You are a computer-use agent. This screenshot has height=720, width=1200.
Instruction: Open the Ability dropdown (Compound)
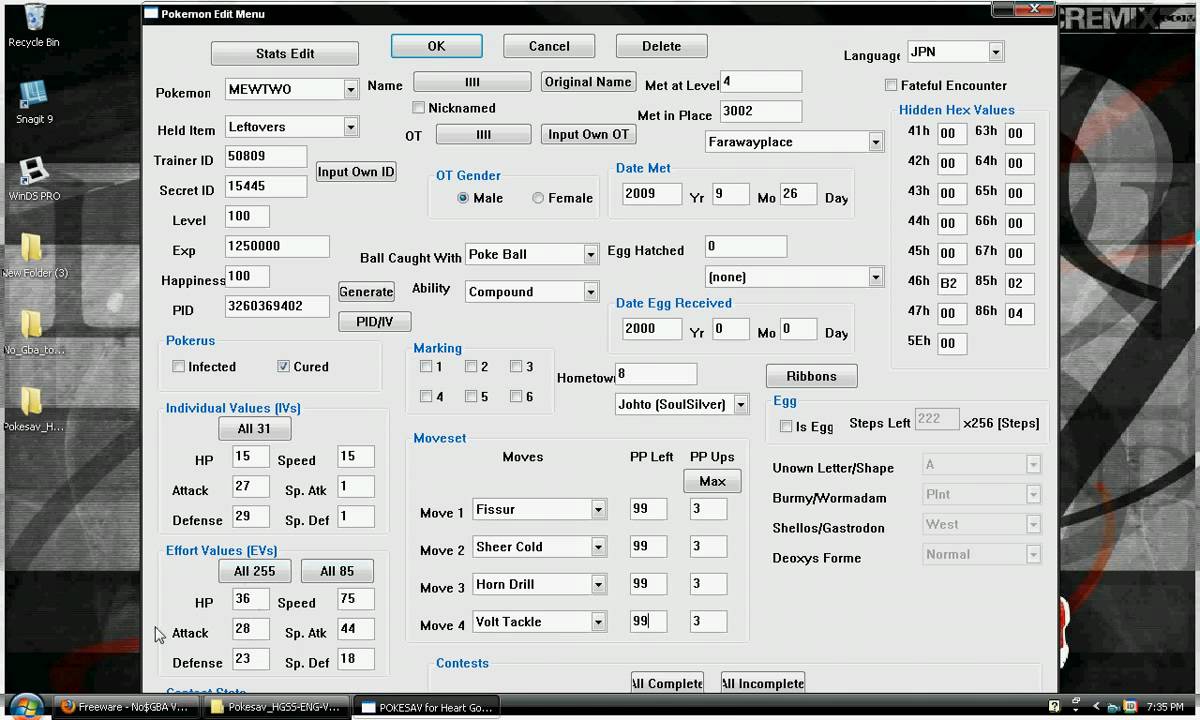[590, 292]
